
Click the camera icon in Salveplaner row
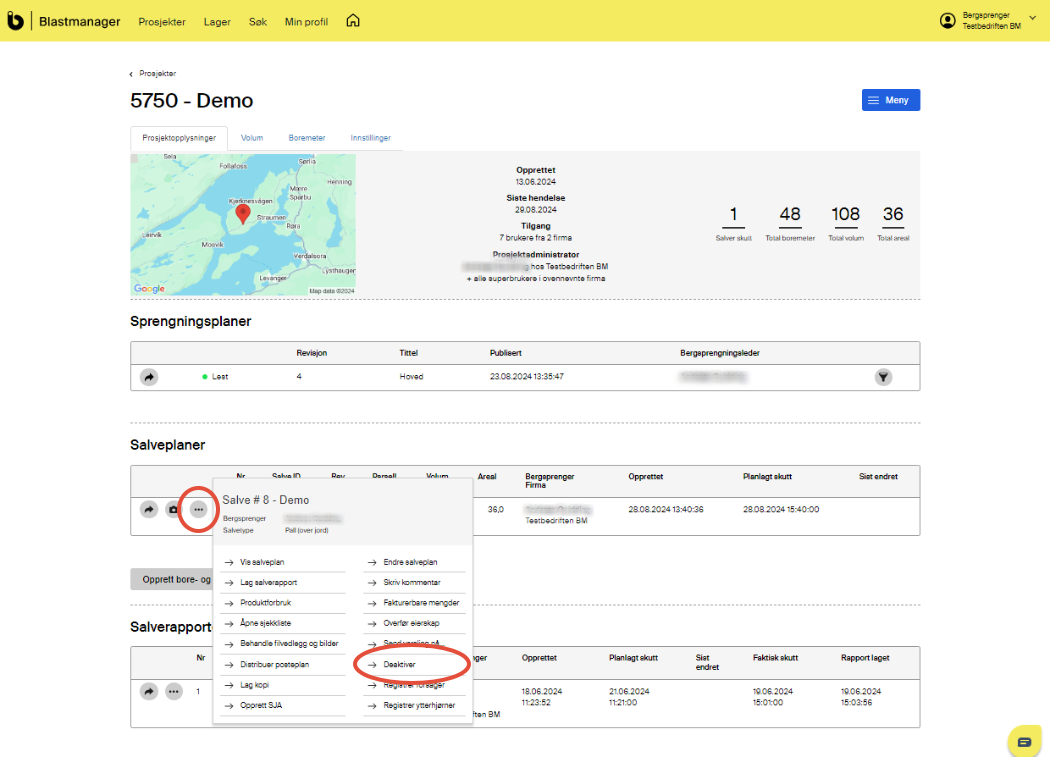174,510
